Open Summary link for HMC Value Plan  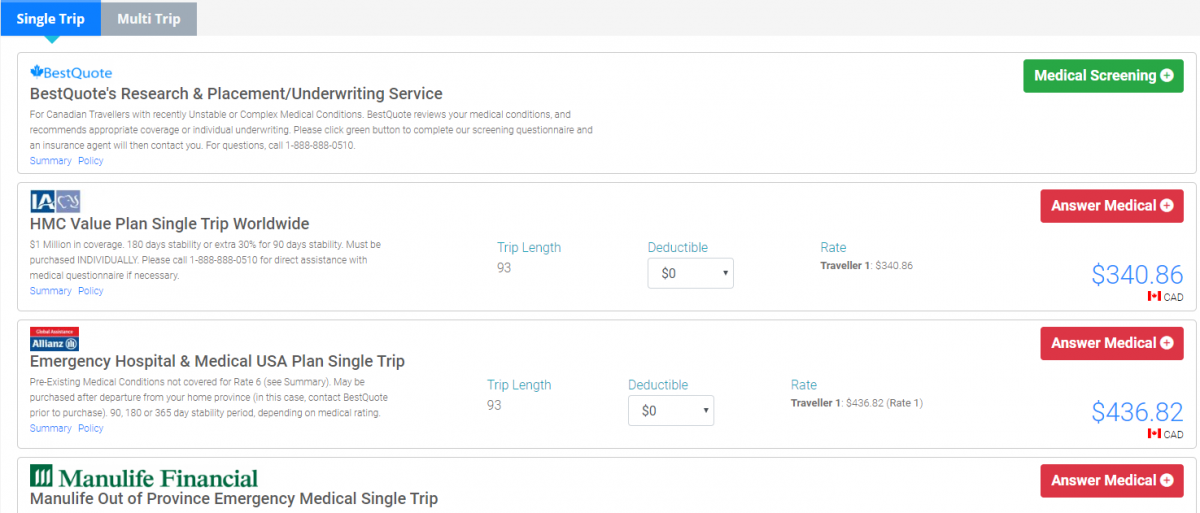pos(50,291)
